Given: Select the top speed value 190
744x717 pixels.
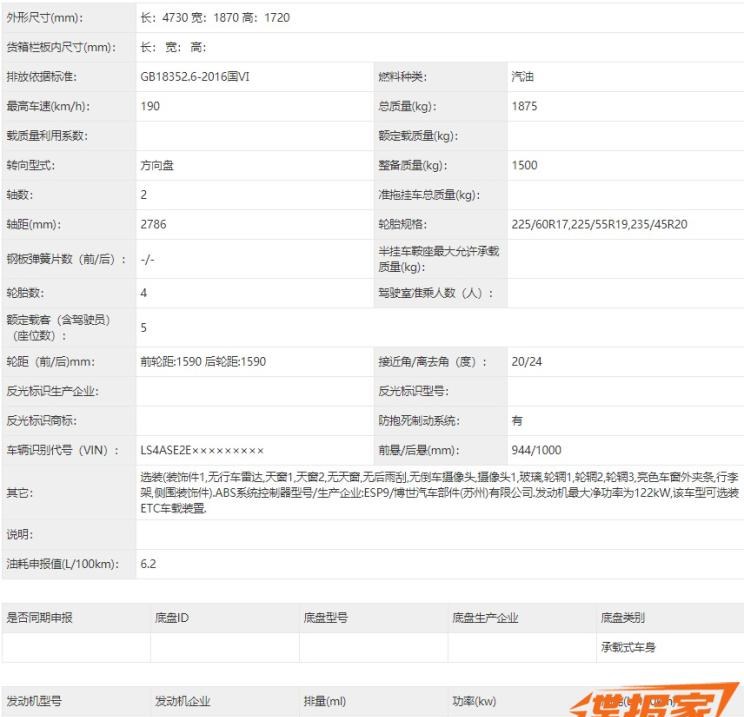Looking at the screenshot, I should click(x=150, y=106).
